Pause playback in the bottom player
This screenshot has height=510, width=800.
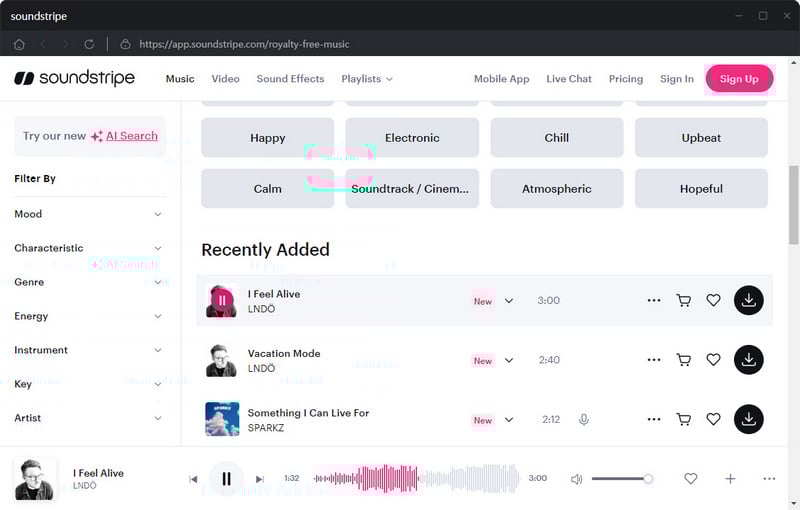[x=227, y=478]
